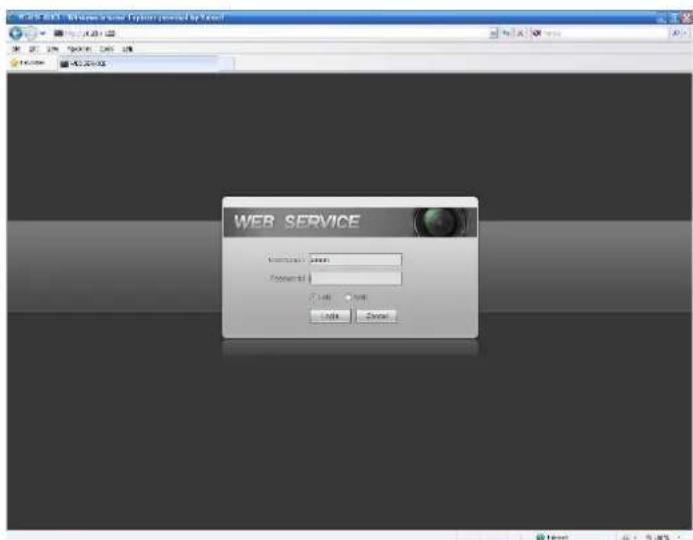Viewport: 693px width, 540px height.
Task: Click the zoom level control in status bar
Action: tap(662, 536)
